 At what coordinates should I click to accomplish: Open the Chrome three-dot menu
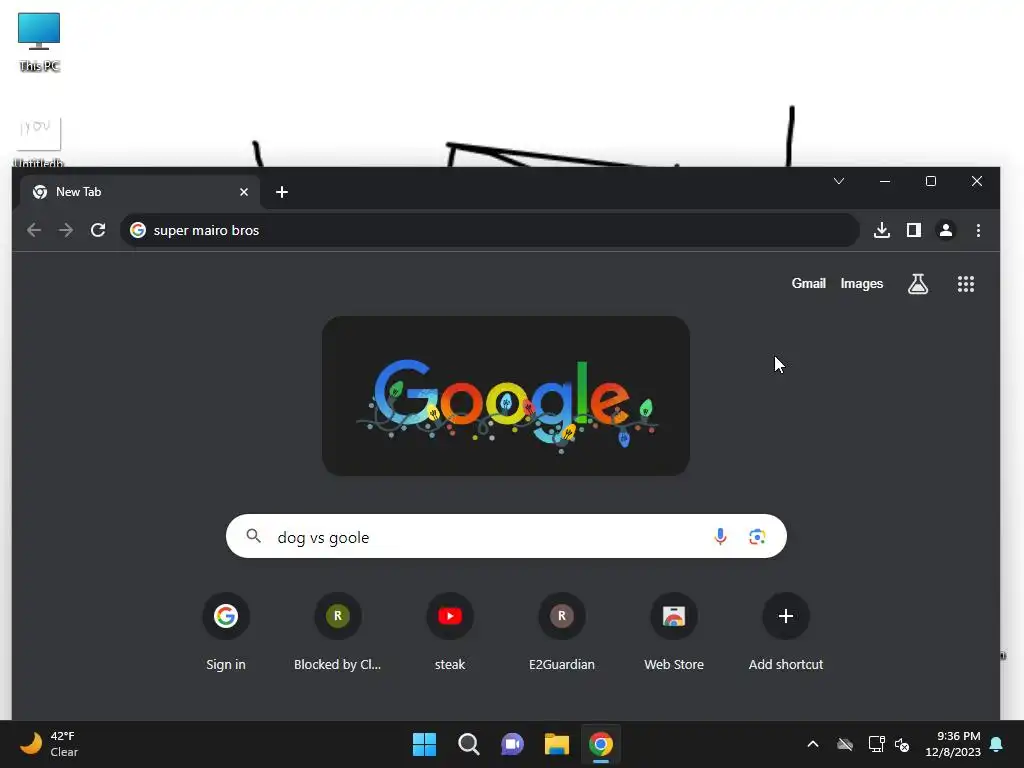978,230
